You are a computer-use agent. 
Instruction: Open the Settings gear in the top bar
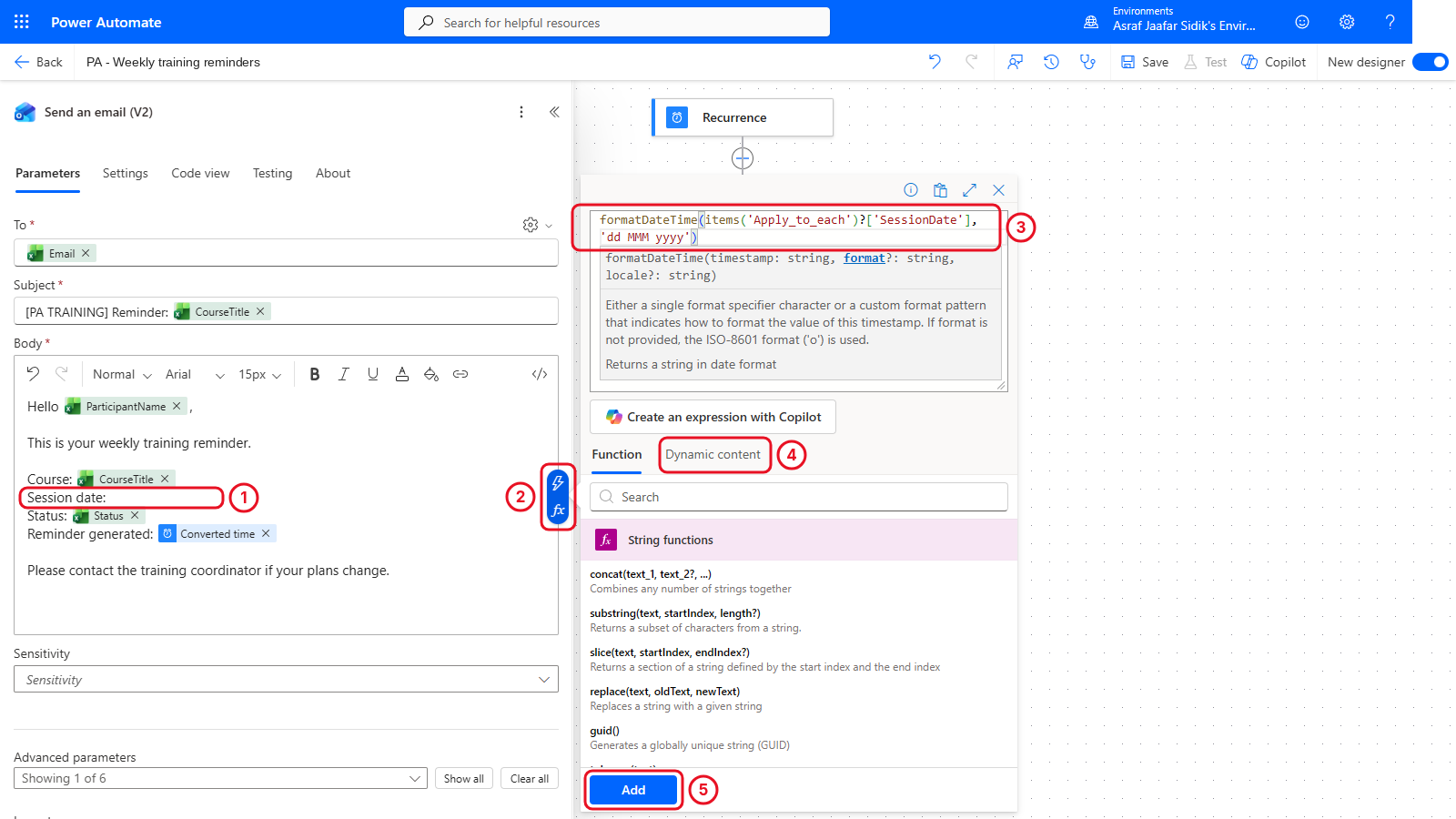1347,22
